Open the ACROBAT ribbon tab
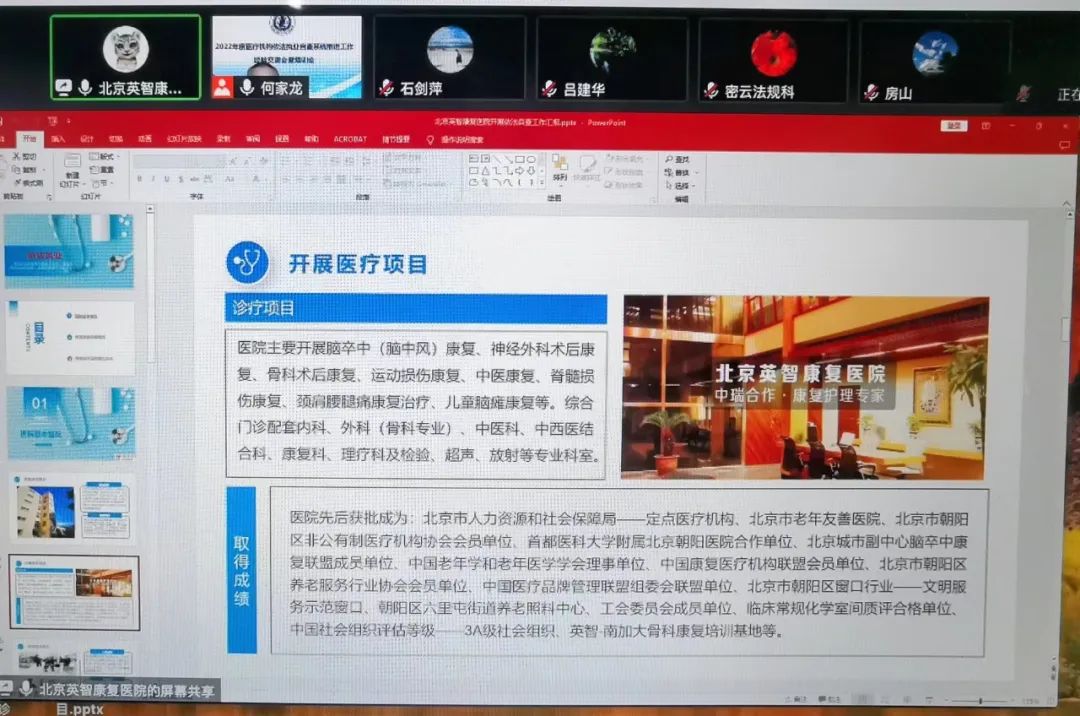This screenshot has height=716, width=1080. click(x=350, y=139)
